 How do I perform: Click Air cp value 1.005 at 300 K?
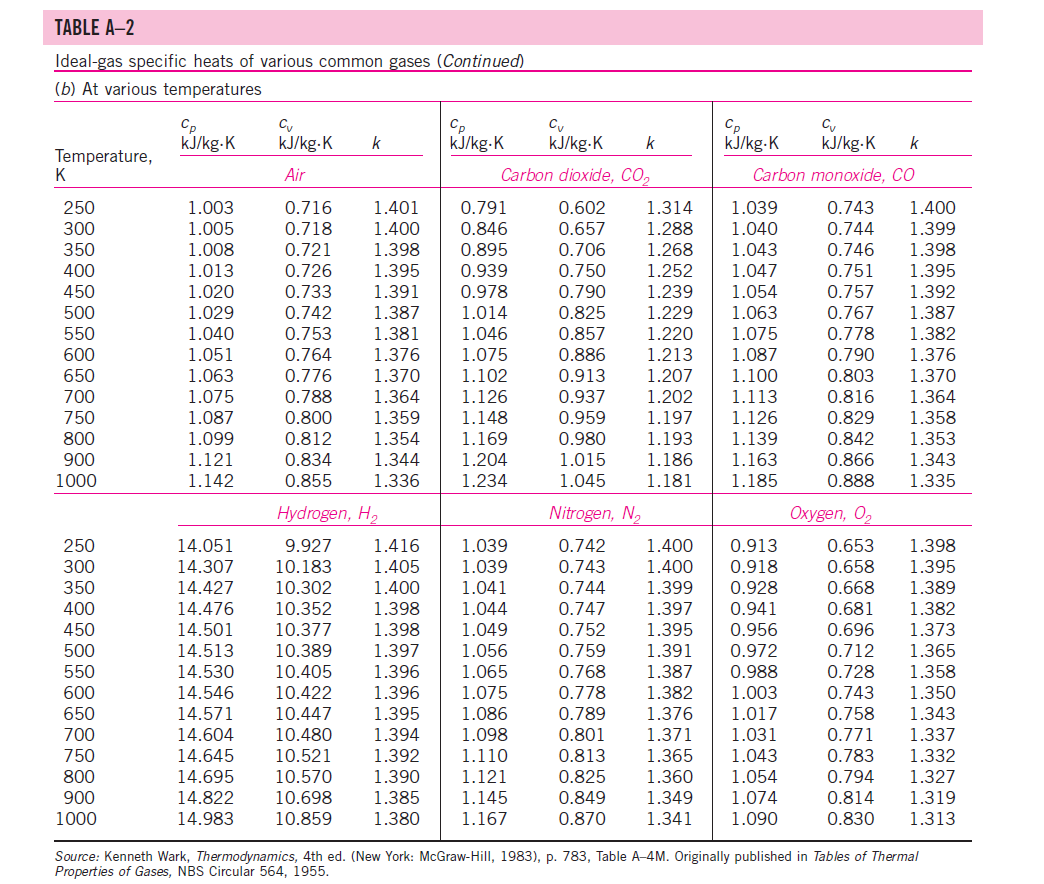click(x=210, y=229)
